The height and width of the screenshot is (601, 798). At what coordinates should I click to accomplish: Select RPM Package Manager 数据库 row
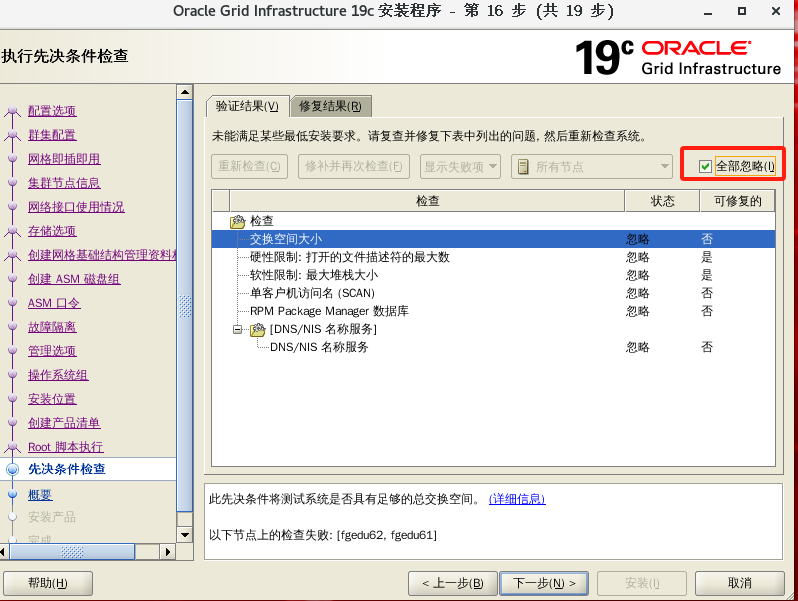493,311
